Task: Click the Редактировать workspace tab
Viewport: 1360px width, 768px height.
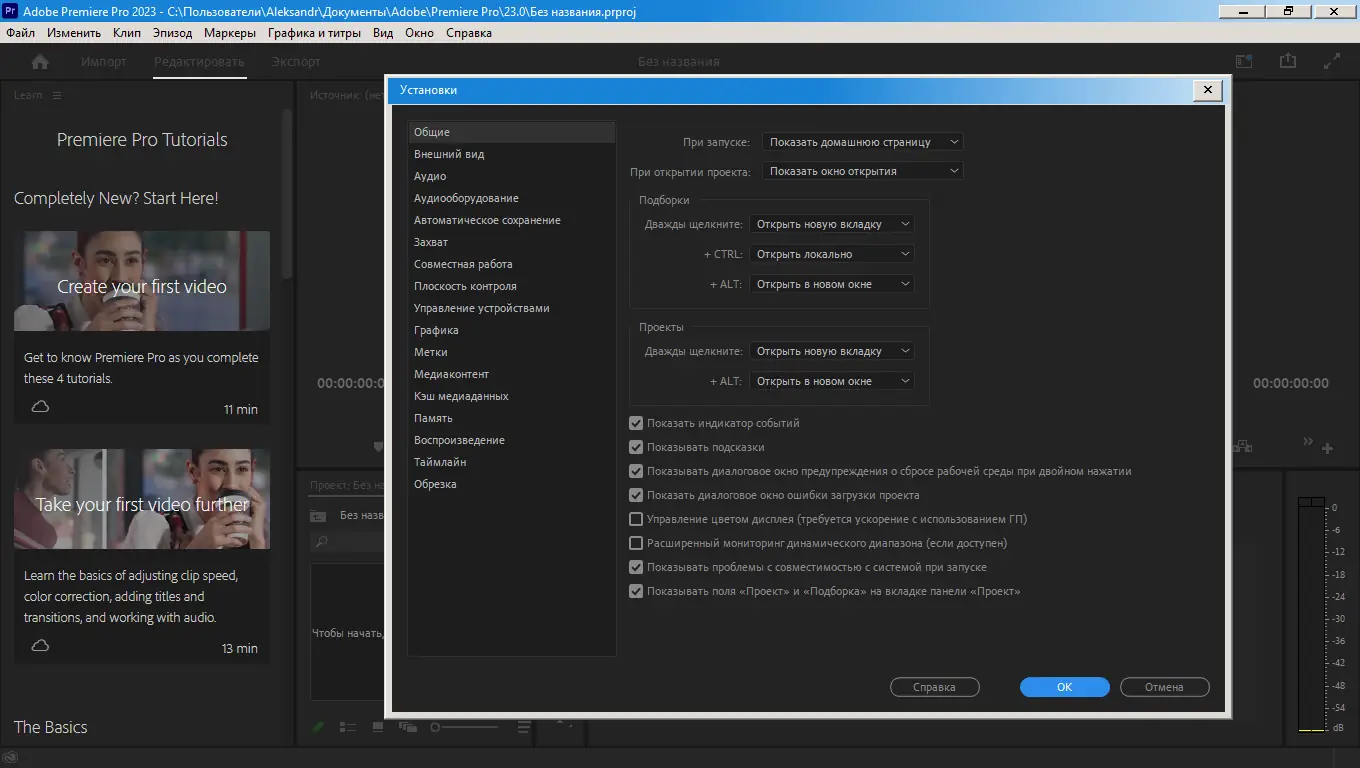Action: coord(199,62)
